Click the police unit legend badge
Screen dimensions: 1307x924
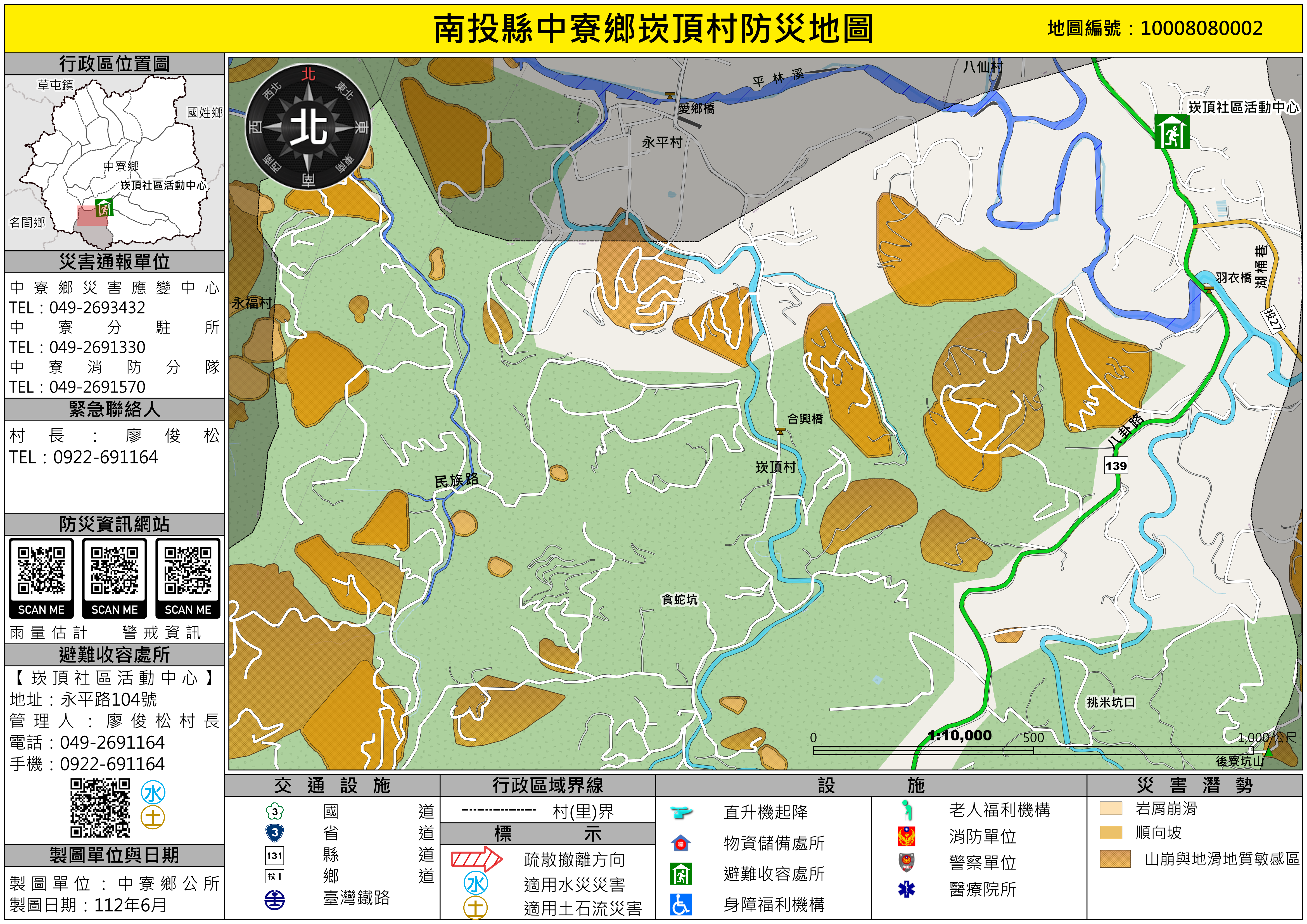(x=906, y=862)
